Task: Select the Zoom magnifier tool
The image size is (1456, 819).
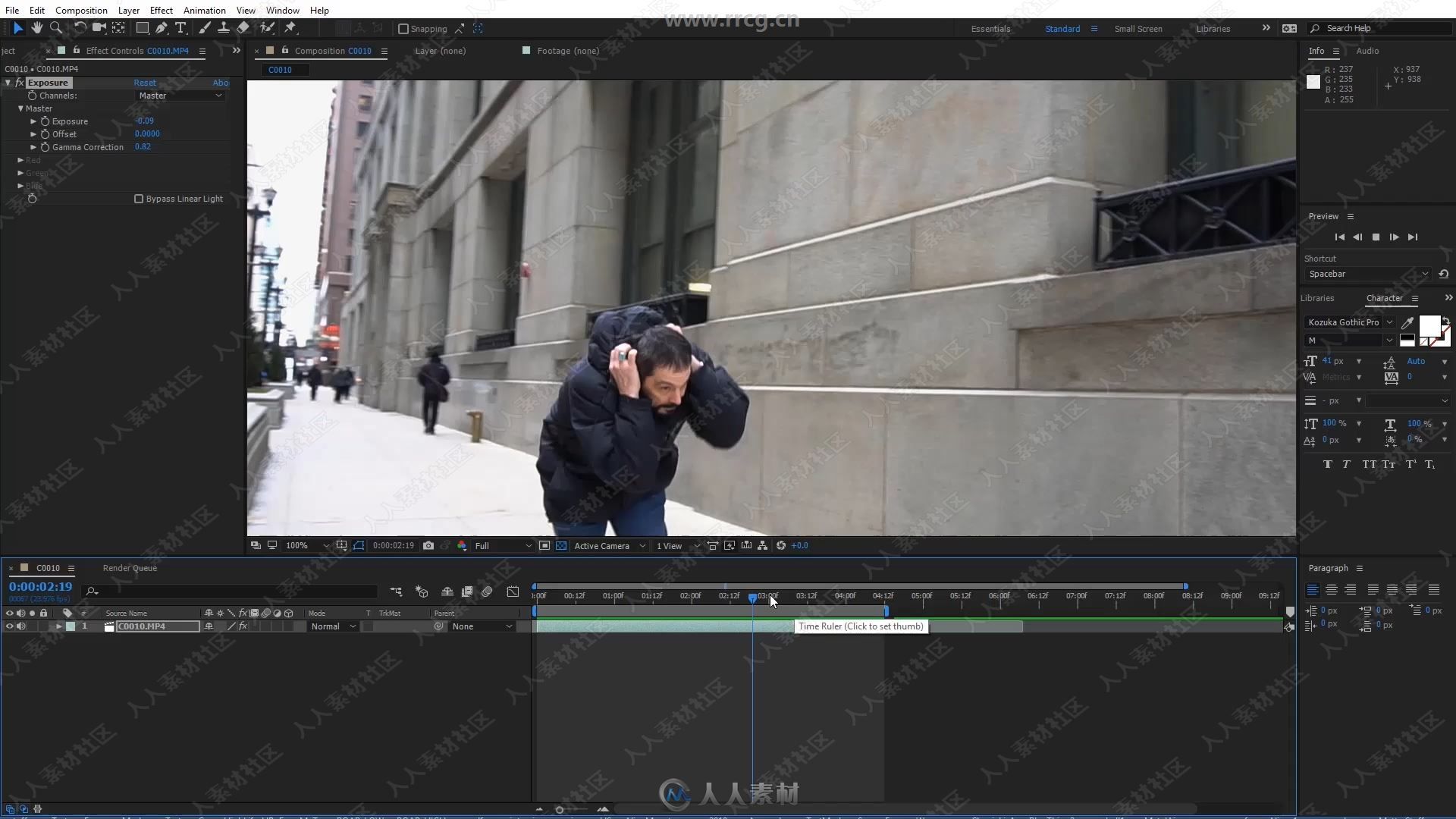Action: [55, 28]
